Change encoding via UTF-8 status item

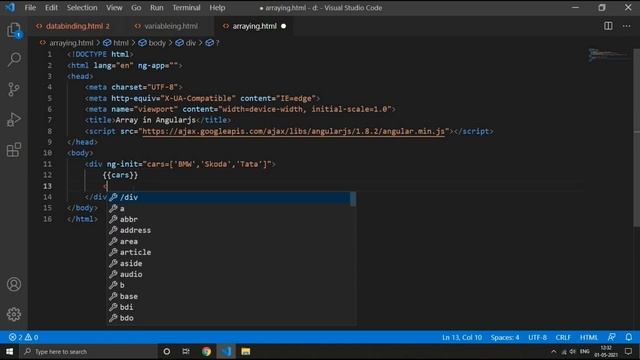click(538, 337)
